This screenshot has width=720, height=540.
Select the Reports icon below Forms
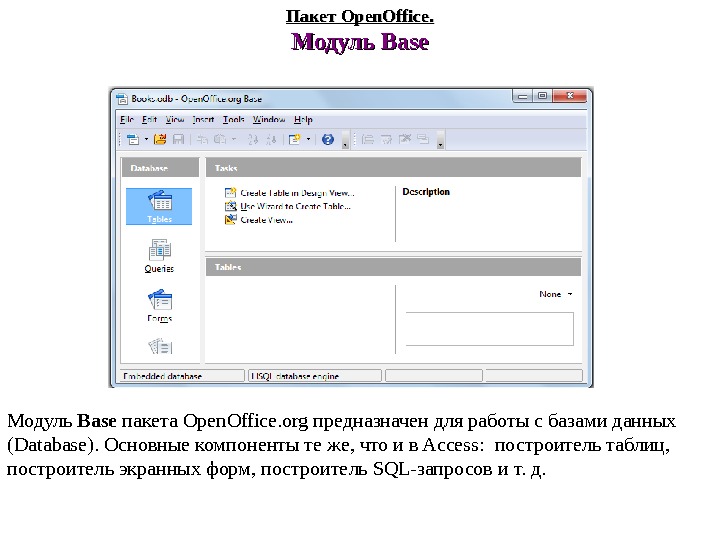tap(160, 346)
